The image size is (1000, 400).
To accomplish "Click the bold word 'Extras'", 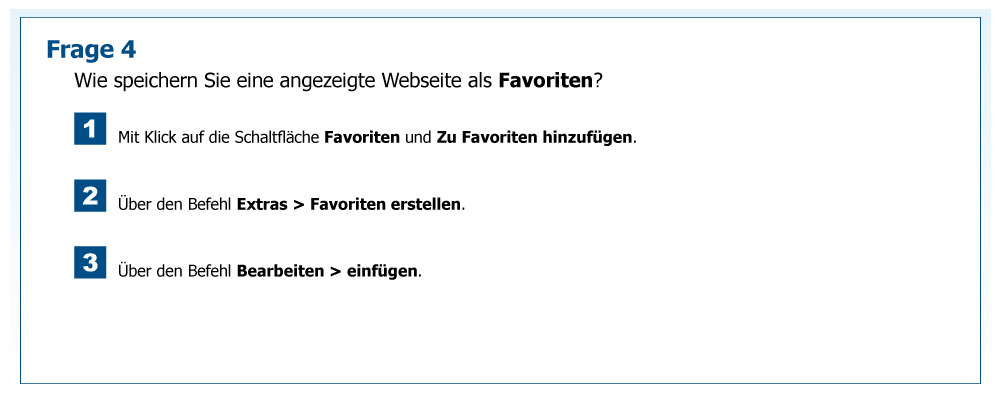I will 261,204.
